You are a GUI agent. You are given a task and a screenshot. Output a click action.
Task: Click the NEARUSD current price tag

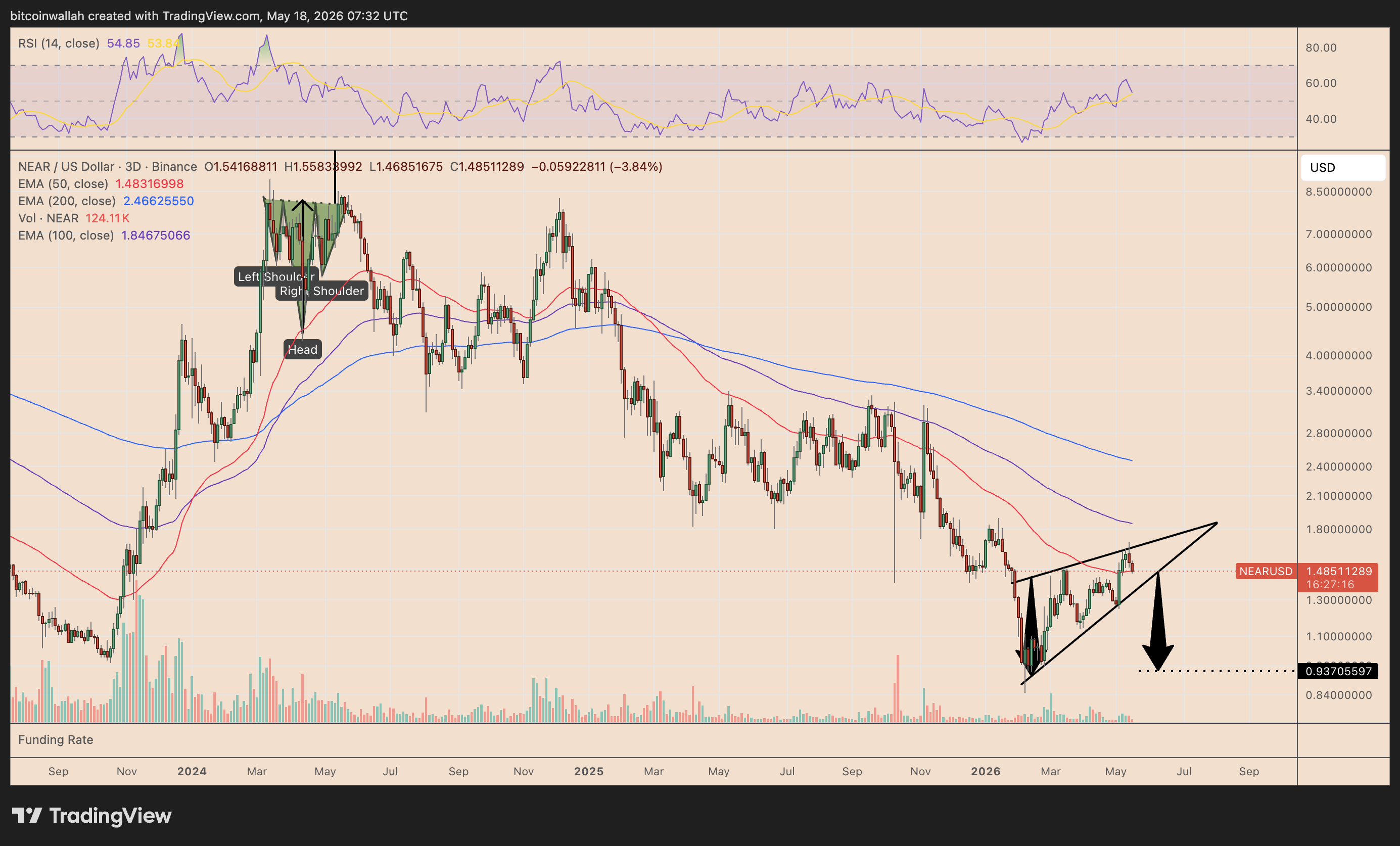1266,571
